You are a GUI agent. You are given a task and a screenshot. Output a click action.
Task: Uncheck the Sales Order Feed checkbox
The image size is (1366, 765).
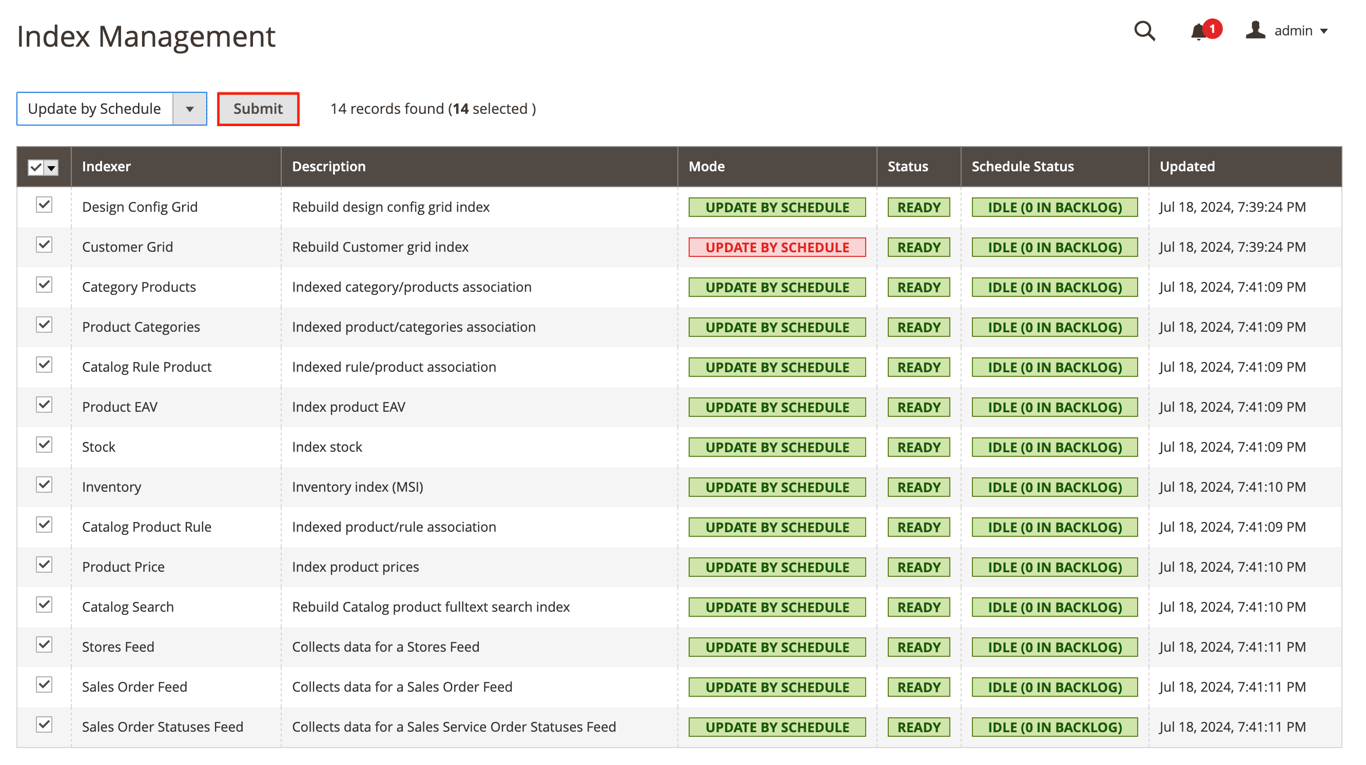click(x=44, y=684)
